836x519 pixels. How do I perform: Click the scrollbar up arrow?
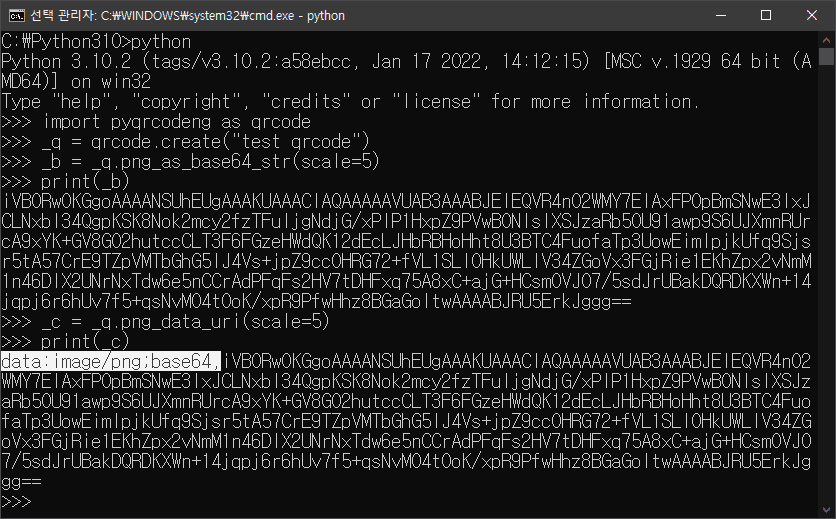826,41
